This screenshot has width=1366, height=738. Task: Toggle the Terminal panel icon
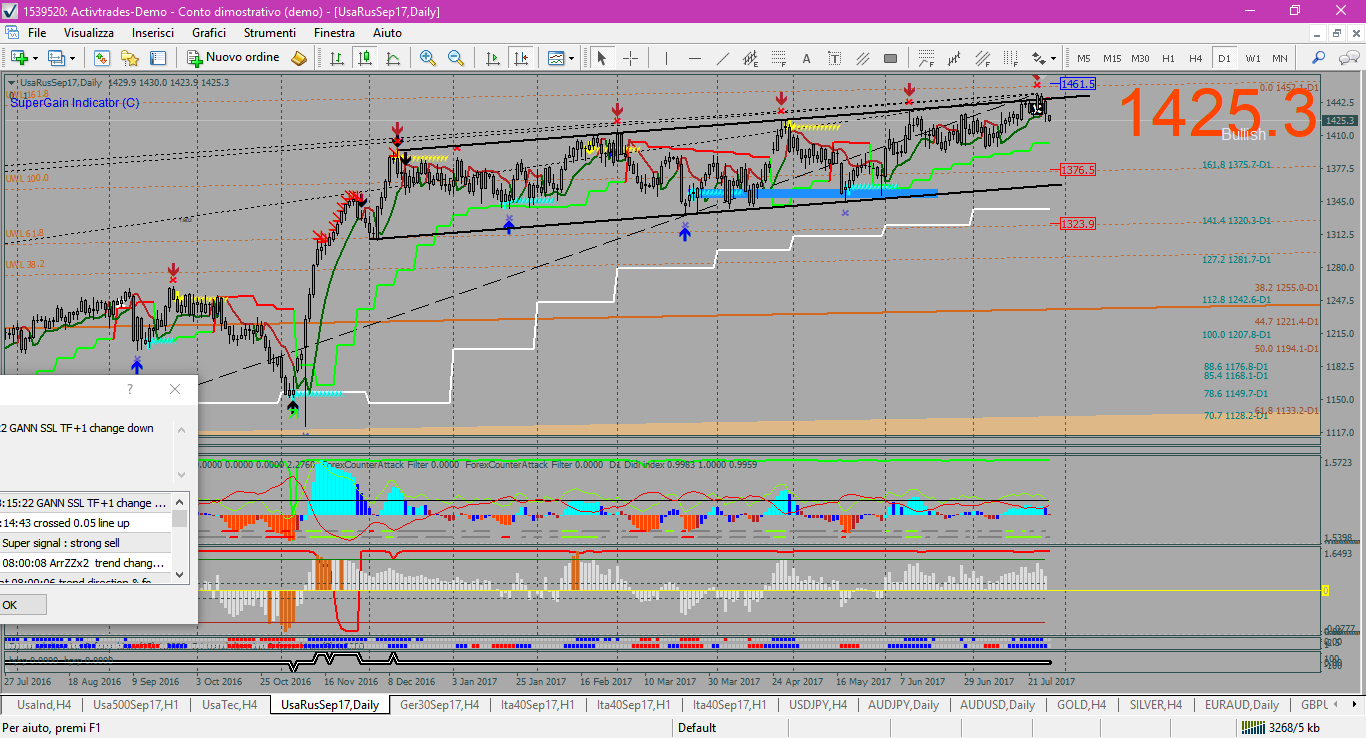click(158, 58)
